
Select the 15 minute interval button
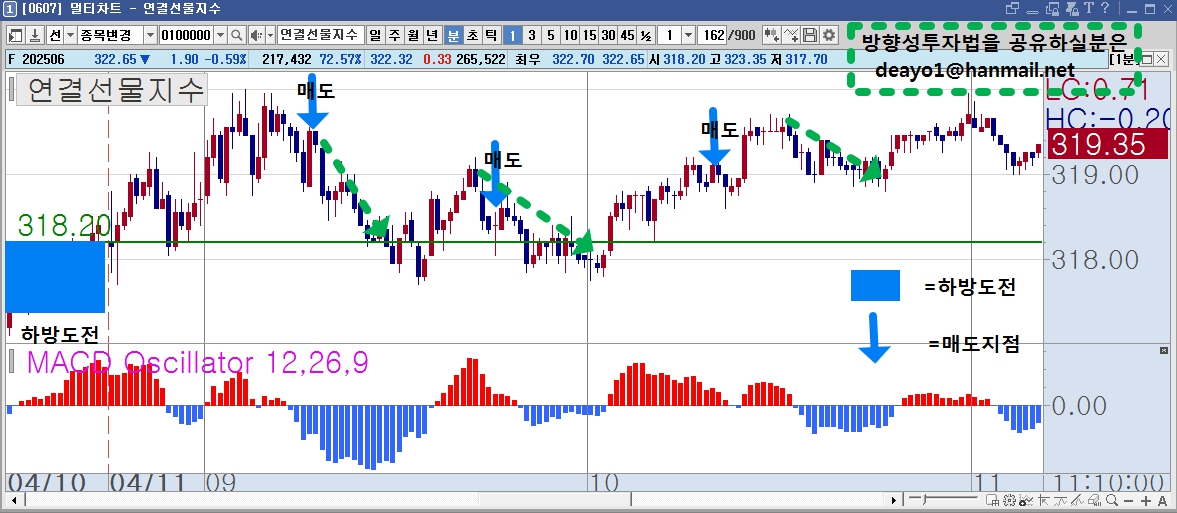point(589,35)
